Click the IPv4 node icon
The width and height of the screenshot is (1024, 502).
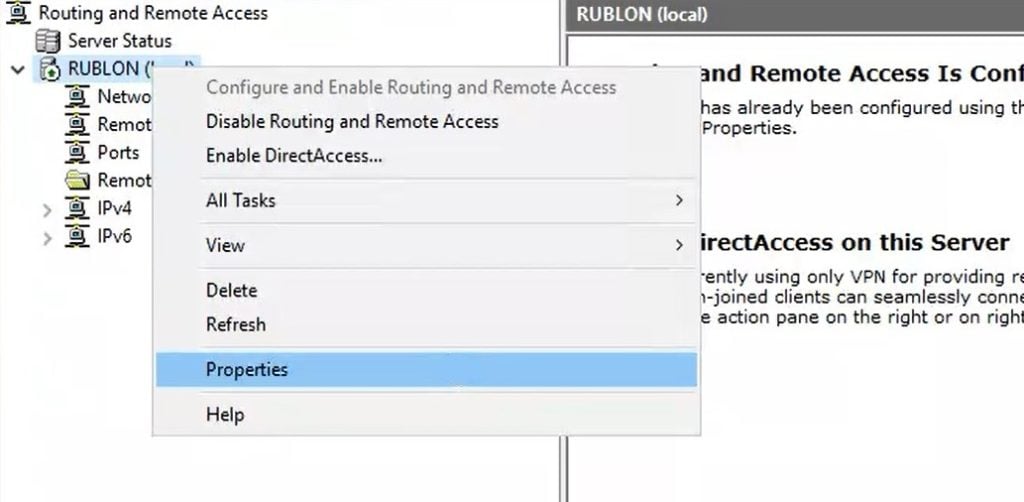tap(77, 209)
